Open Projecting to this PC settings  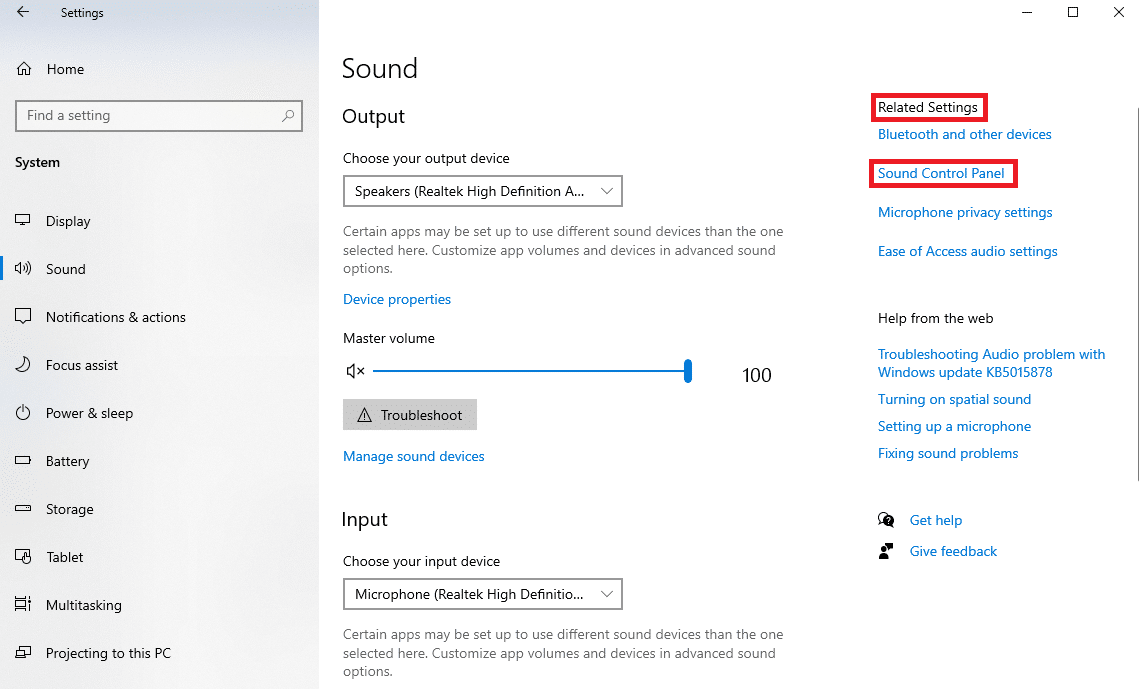click(107, 652)
